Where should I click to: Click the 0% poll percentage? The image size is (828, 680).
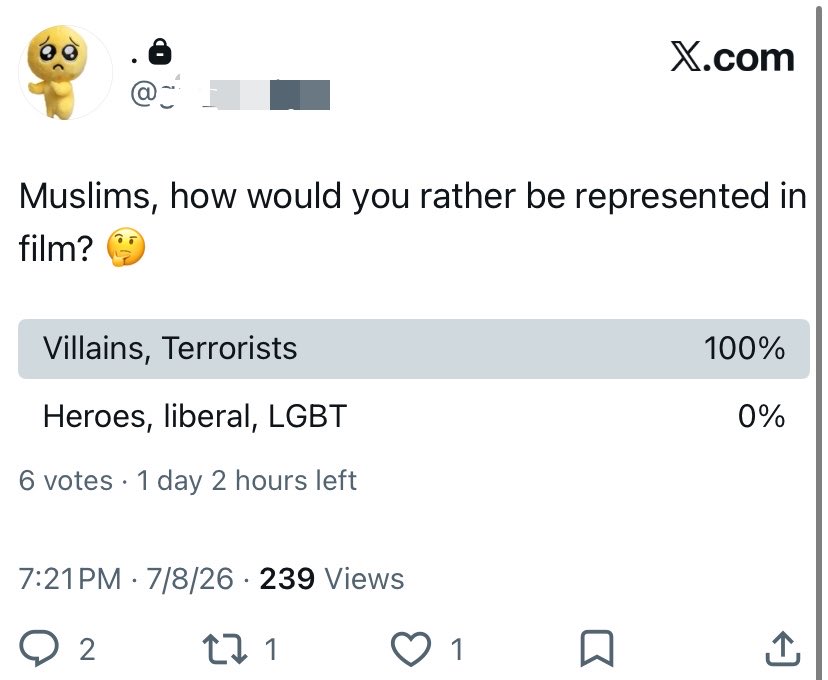(761, 416)
